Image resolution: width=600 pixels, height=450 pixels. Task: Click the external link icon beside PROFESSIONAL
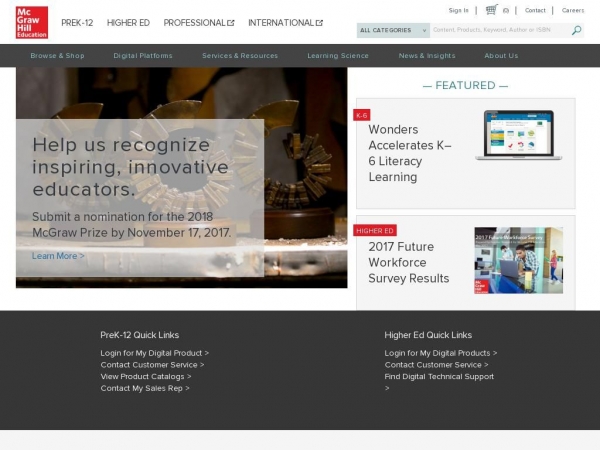pyautogui.click(x=231, y=23)
